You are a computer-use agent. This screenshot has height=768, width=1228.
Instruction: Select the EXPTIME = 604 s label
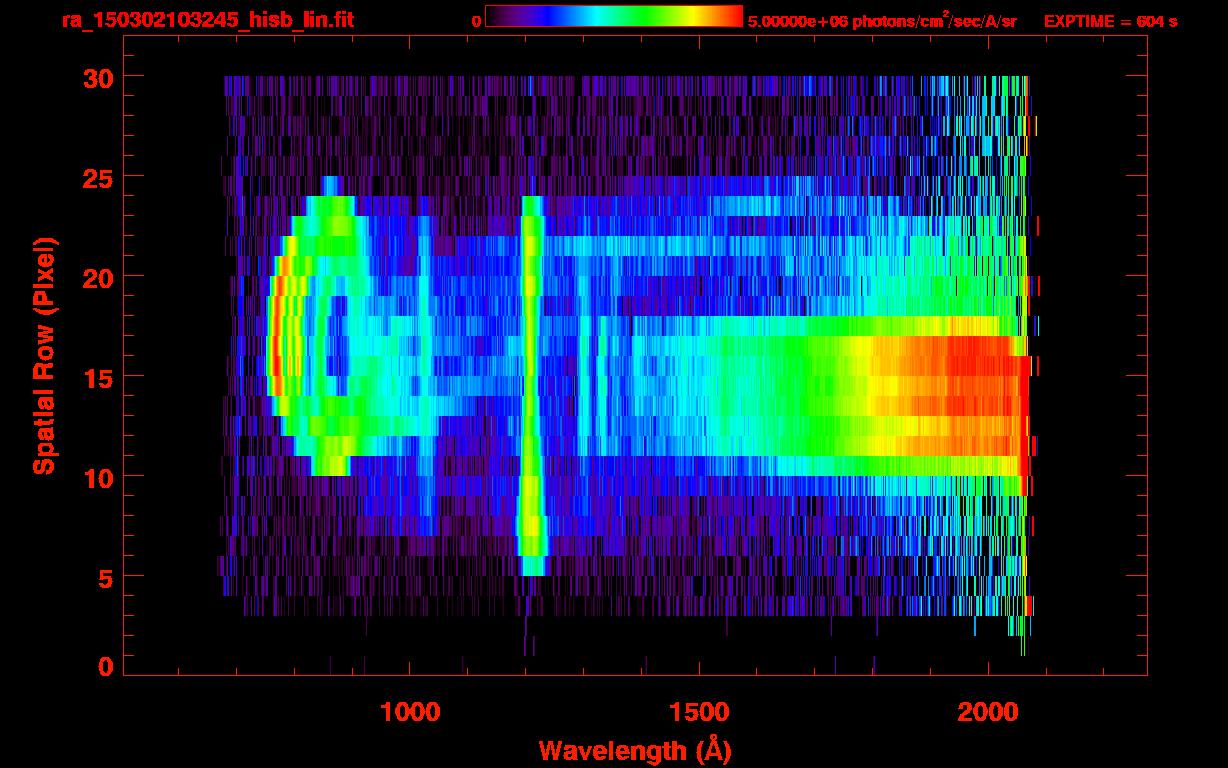[1110, 21]
